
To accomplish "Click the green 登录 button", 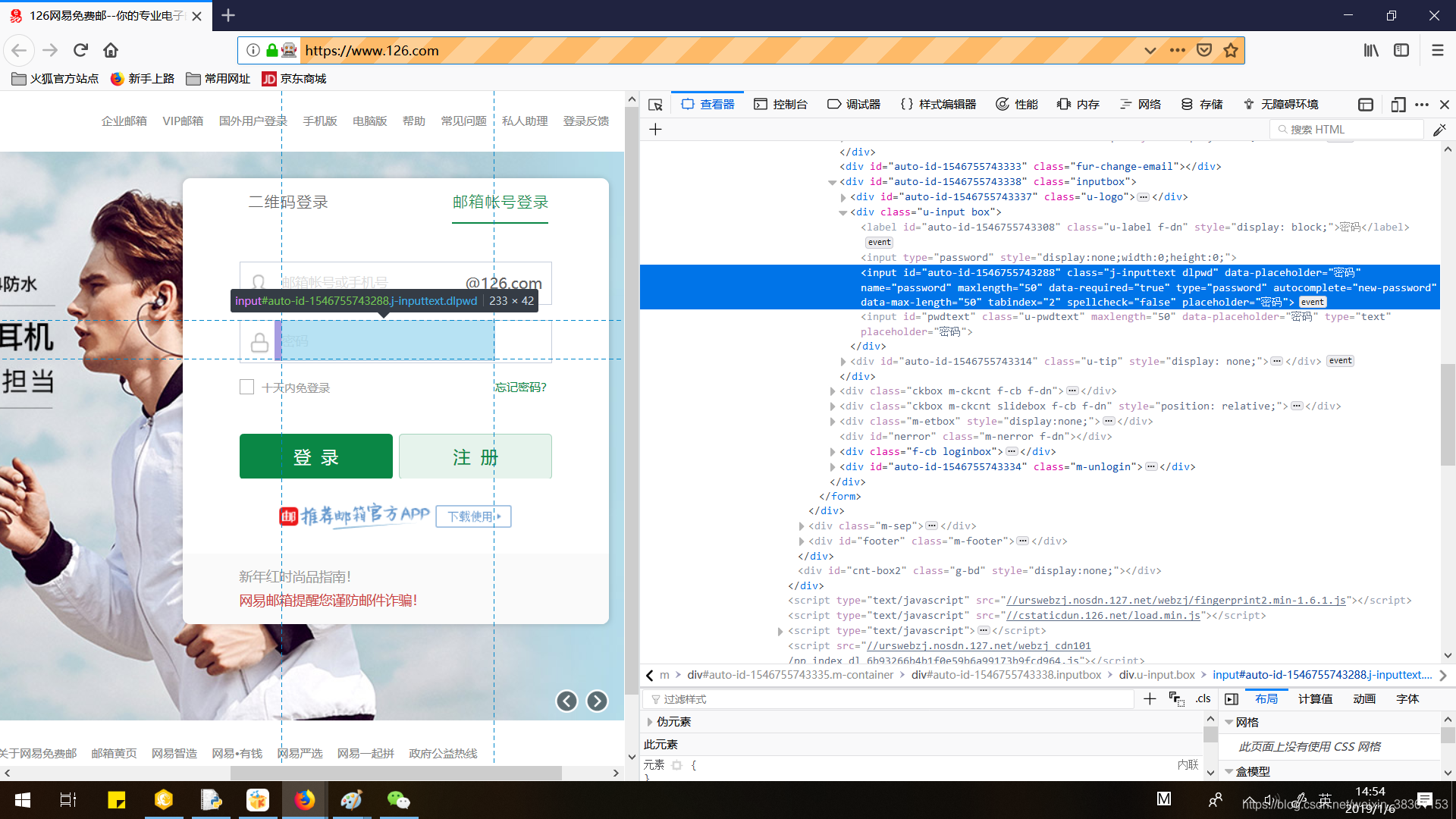I will pyautogui.click(x=316, y=457).
